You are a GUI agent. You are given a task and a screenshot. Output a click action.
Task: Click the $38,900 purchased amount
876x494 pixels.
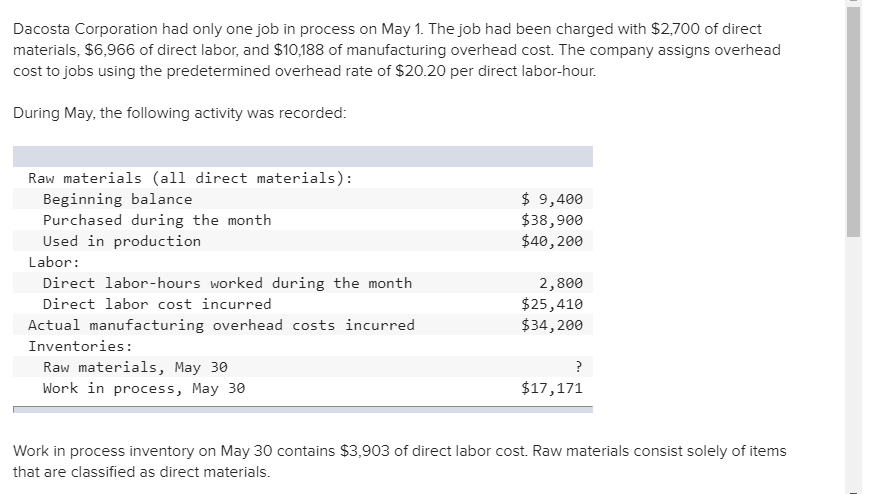coord(552,220)
